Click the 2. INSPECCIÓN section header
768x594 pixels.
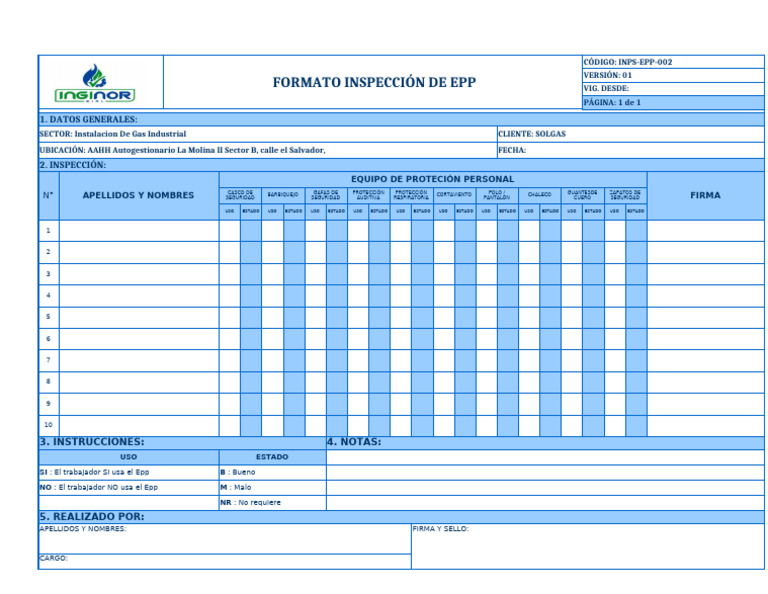pyautogui.click(x=401, y=165)
